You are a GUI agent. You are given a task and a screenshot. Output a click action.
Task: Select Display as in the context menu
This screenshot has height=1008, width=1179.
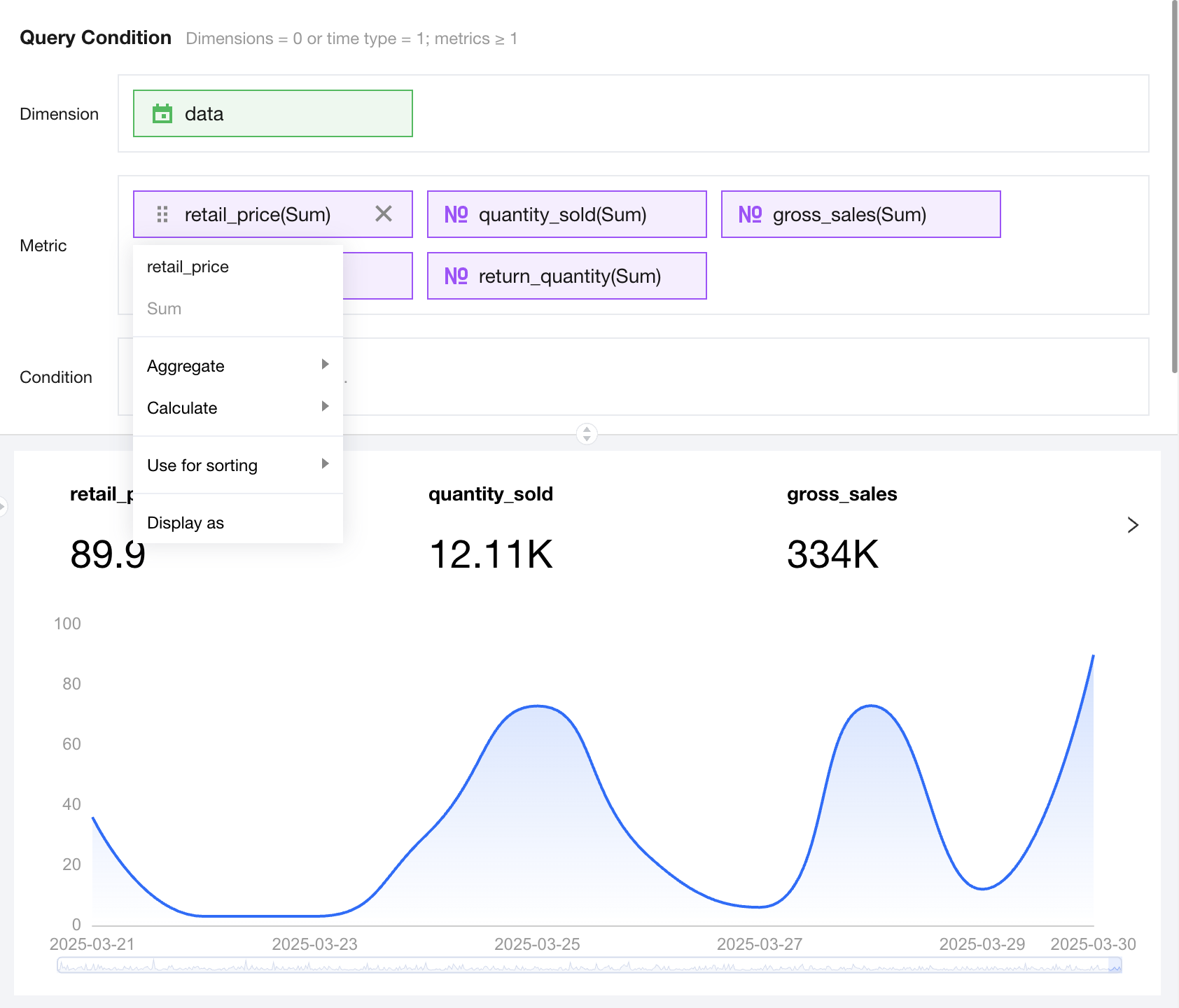pos(186,523)
